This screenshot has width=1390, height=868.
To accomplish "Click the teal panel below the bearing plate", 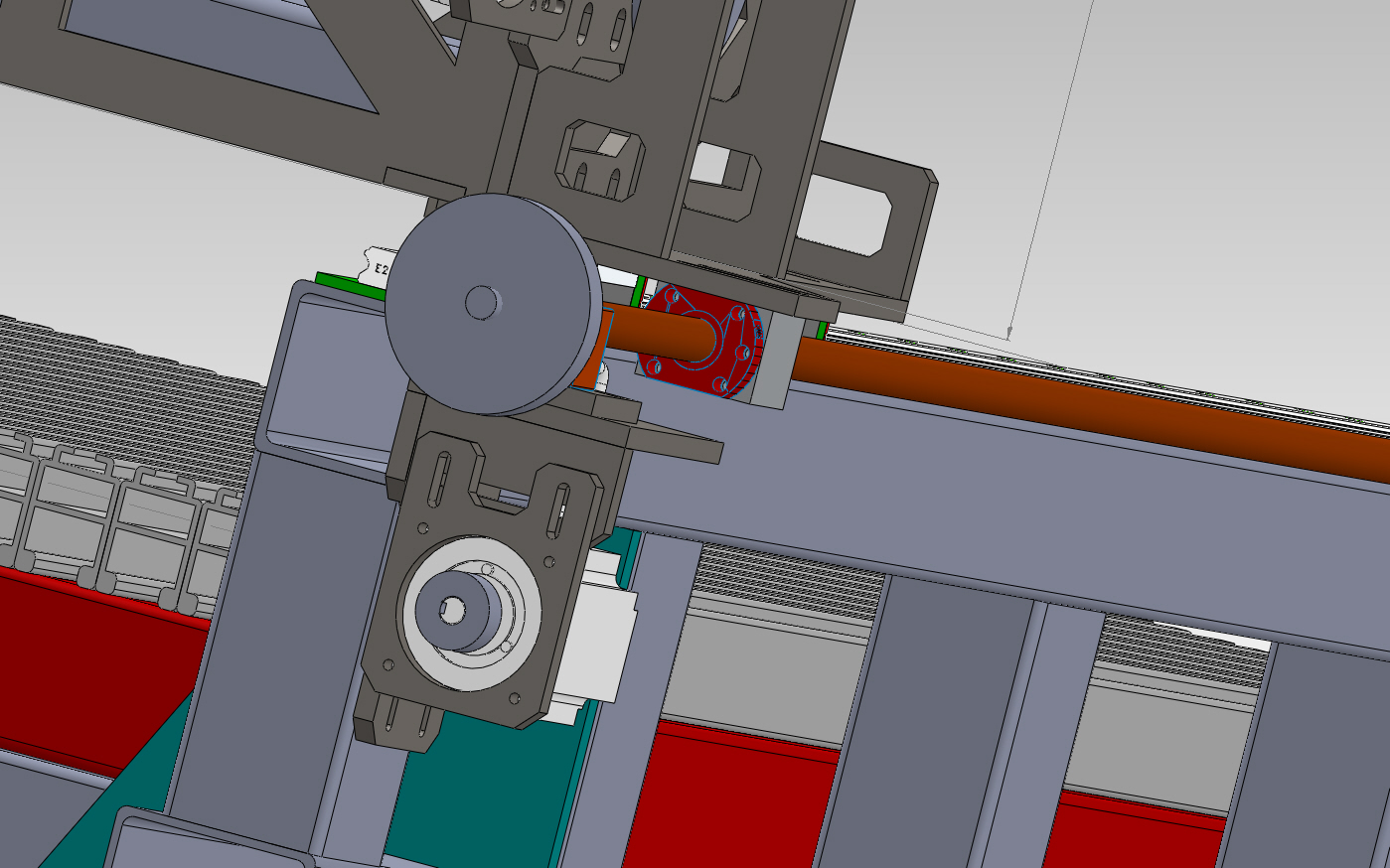I will tap(467, 795).
